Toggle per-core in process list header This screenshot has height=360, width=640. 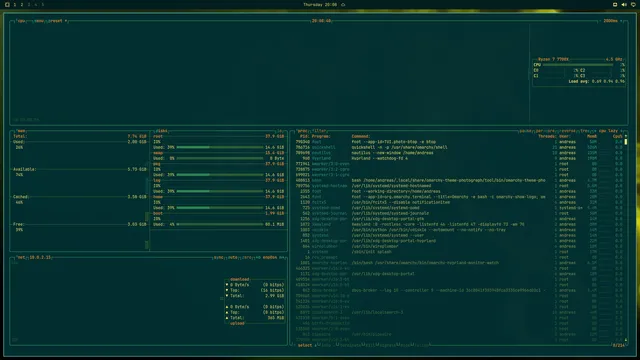546,131
